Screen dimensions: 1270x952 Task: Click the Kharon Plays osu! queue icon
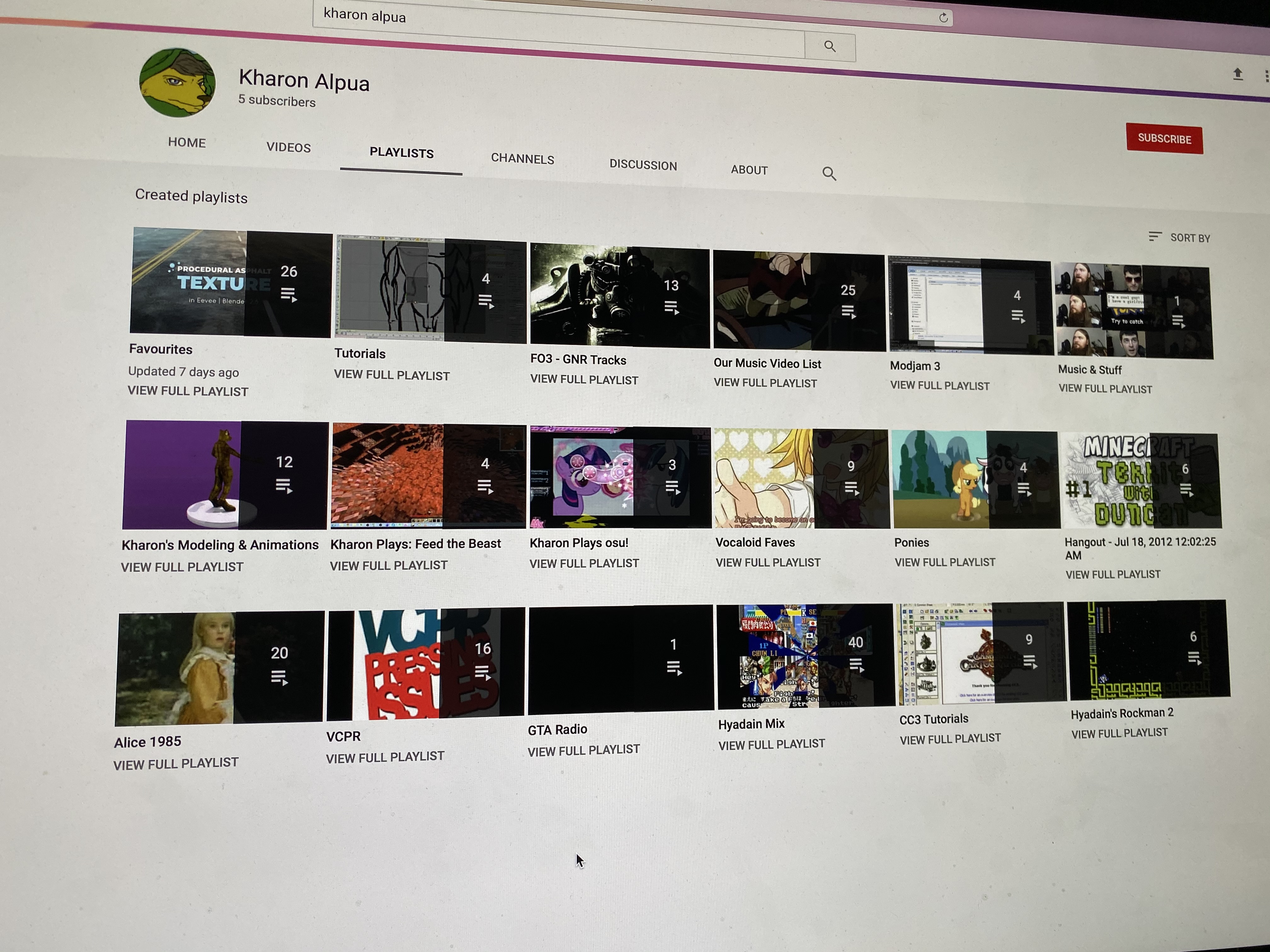[x=672, y=488]
